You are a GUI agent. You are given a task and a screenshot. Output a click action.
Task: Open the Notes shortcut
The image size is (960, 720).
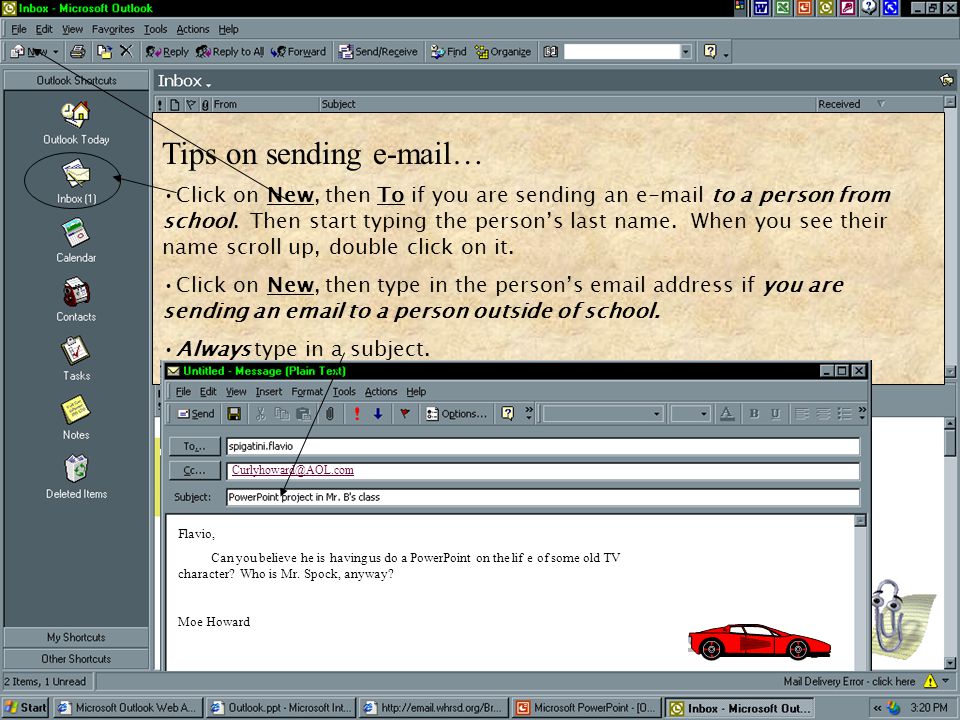pyautogui.click(x=76, y=418)
